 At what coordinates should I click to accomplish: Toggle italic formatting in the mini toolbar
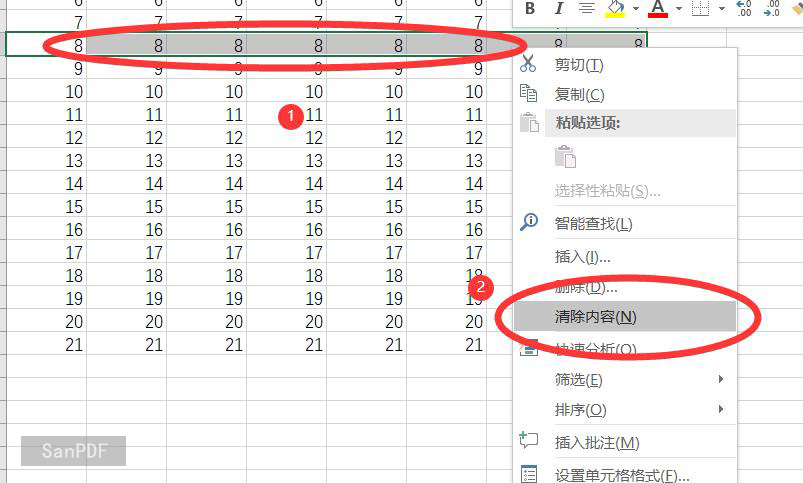pyautogui.click(x=559, y=8)
